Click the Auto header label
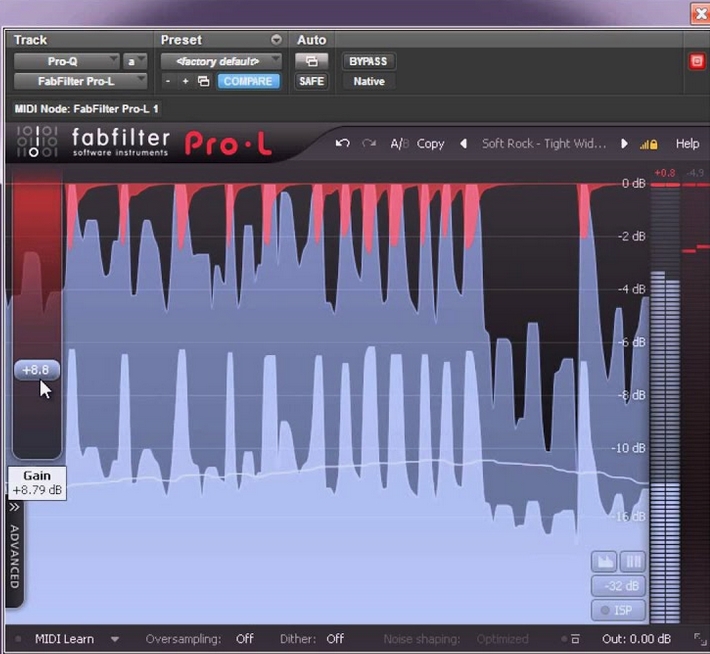The width and height of the screenshot is (710, 654). pyautogui.click(x=312, y=40)
